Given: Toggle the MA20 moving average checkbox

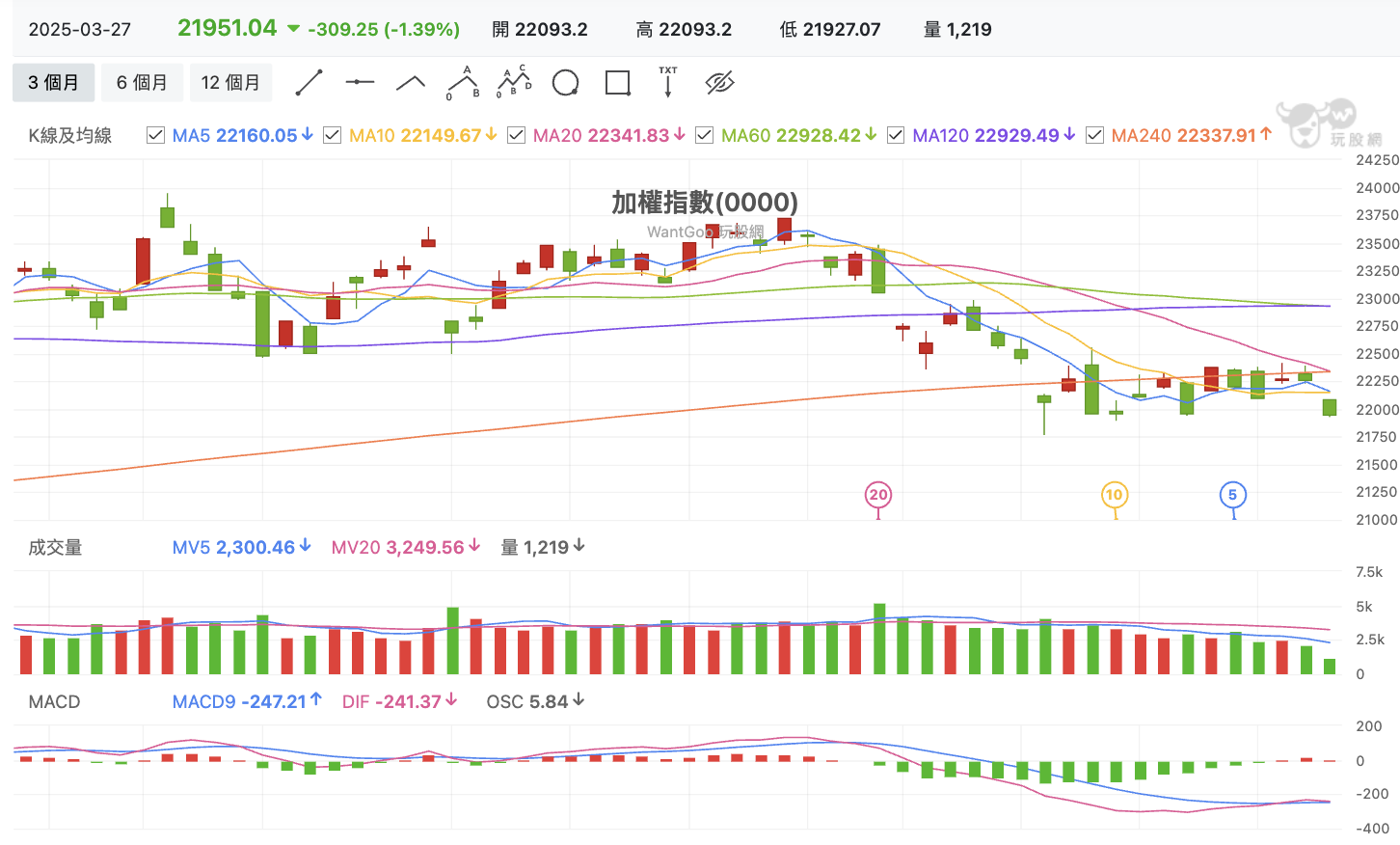Looking at the screenshot, I should click(516, 135).
